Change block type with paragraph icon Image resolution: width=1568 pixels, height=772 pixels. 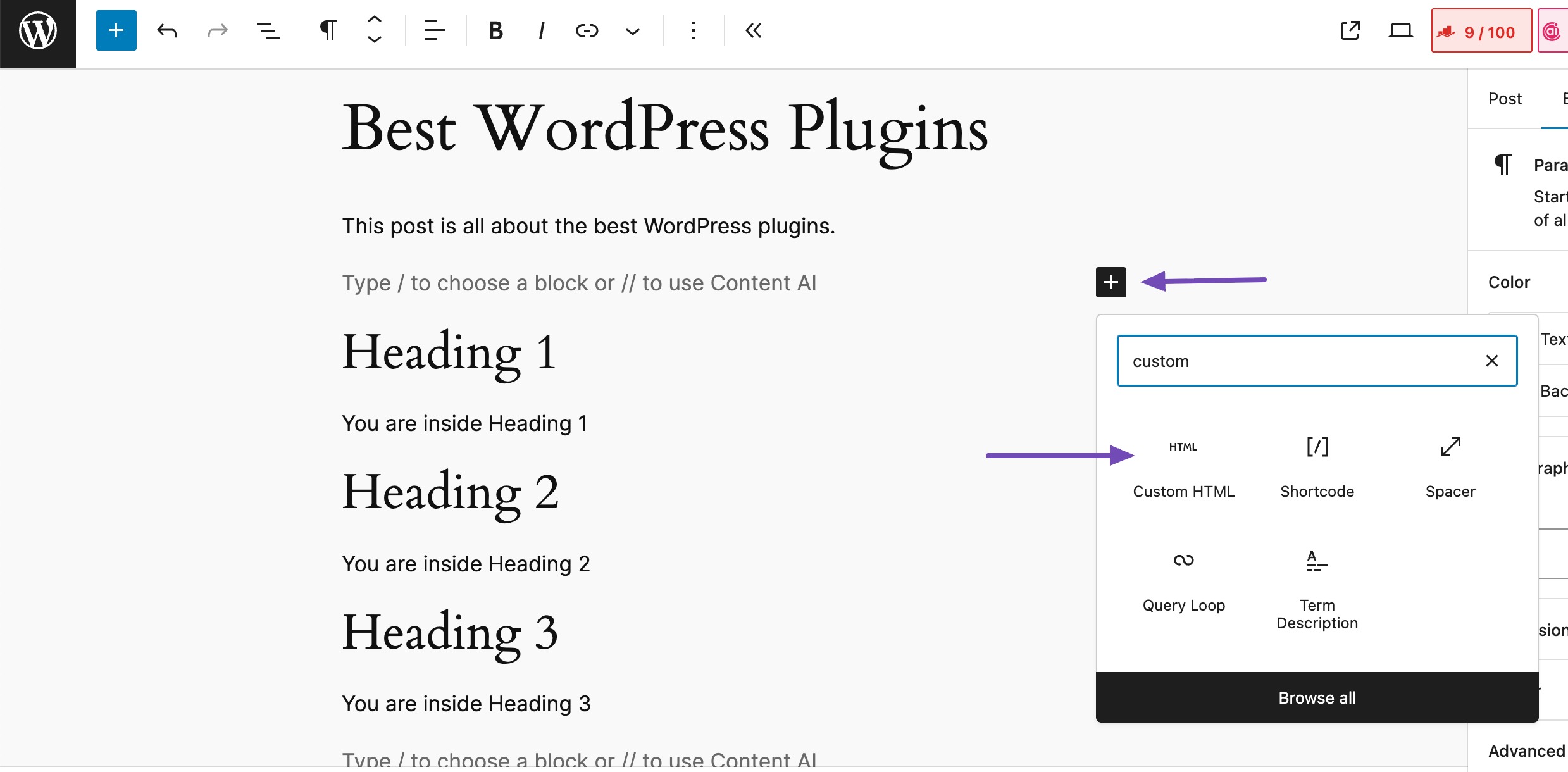[328, 30]
